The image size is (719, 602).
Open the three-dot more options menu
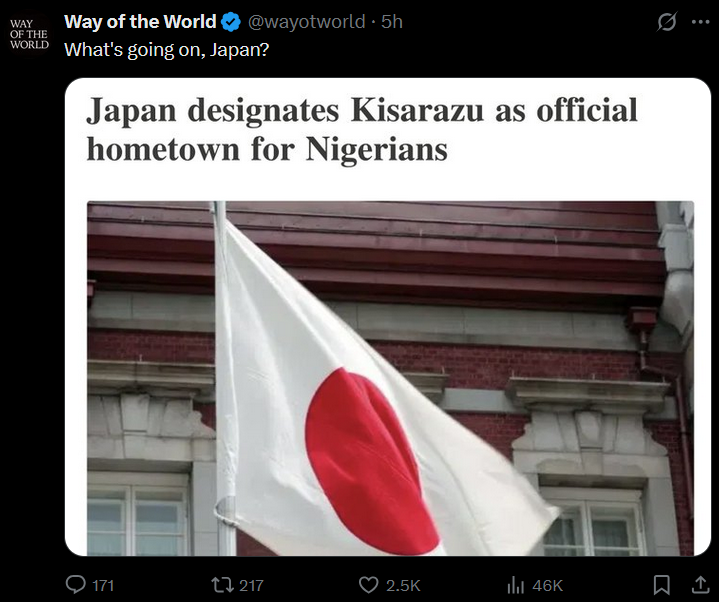click(x=700, y=22)
